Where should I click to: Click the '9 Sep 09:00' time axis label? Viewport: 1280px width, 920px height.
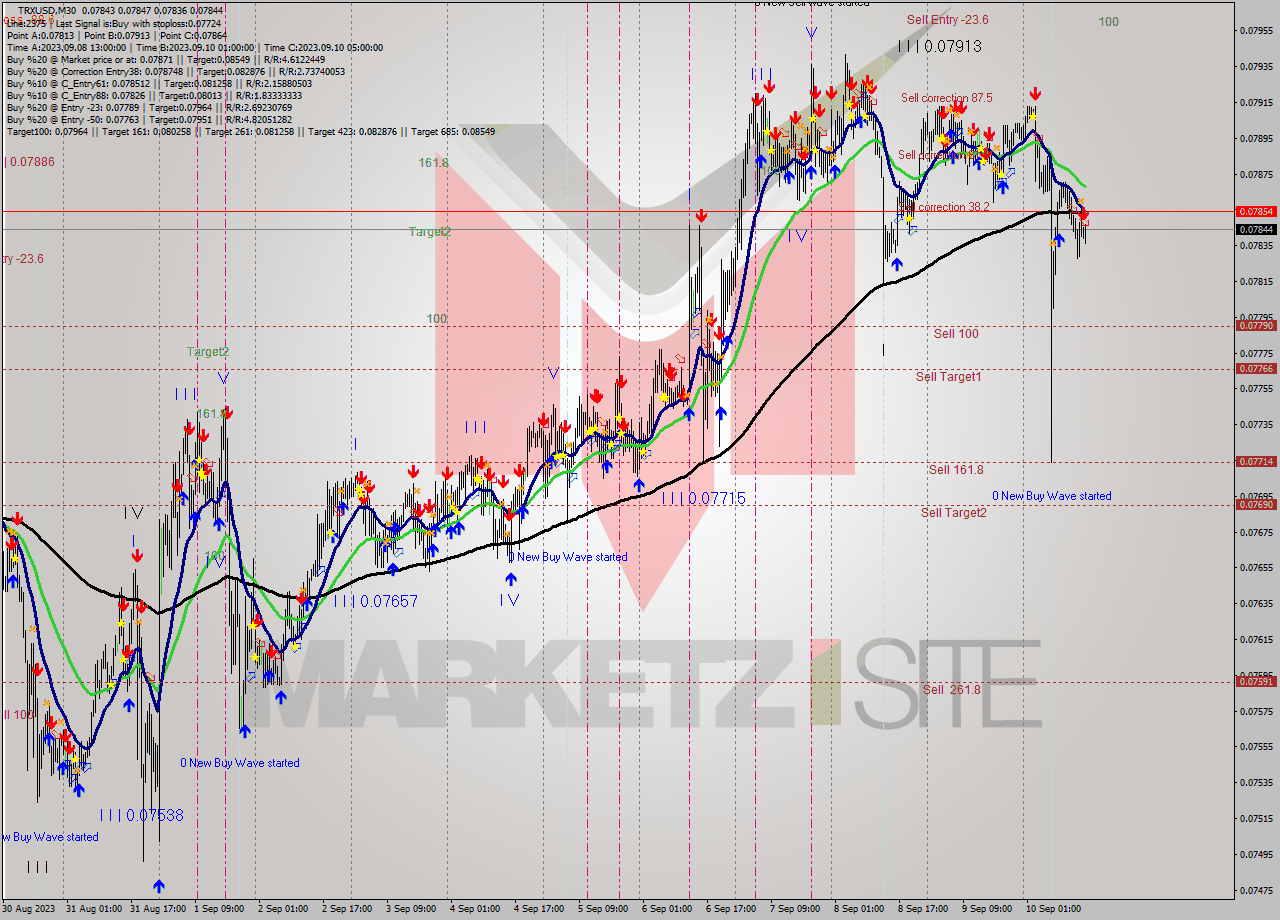(x=987, y=909)
